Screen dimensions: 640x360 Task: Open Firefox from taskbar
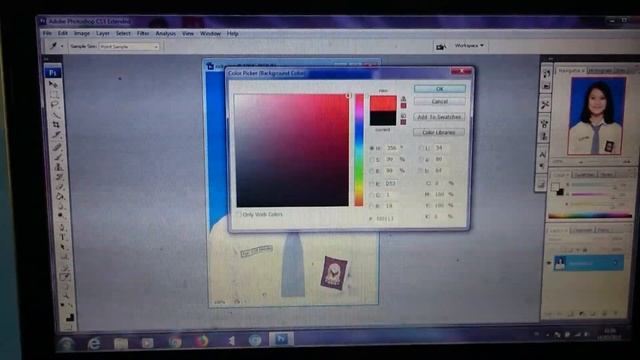coord(202,341)
